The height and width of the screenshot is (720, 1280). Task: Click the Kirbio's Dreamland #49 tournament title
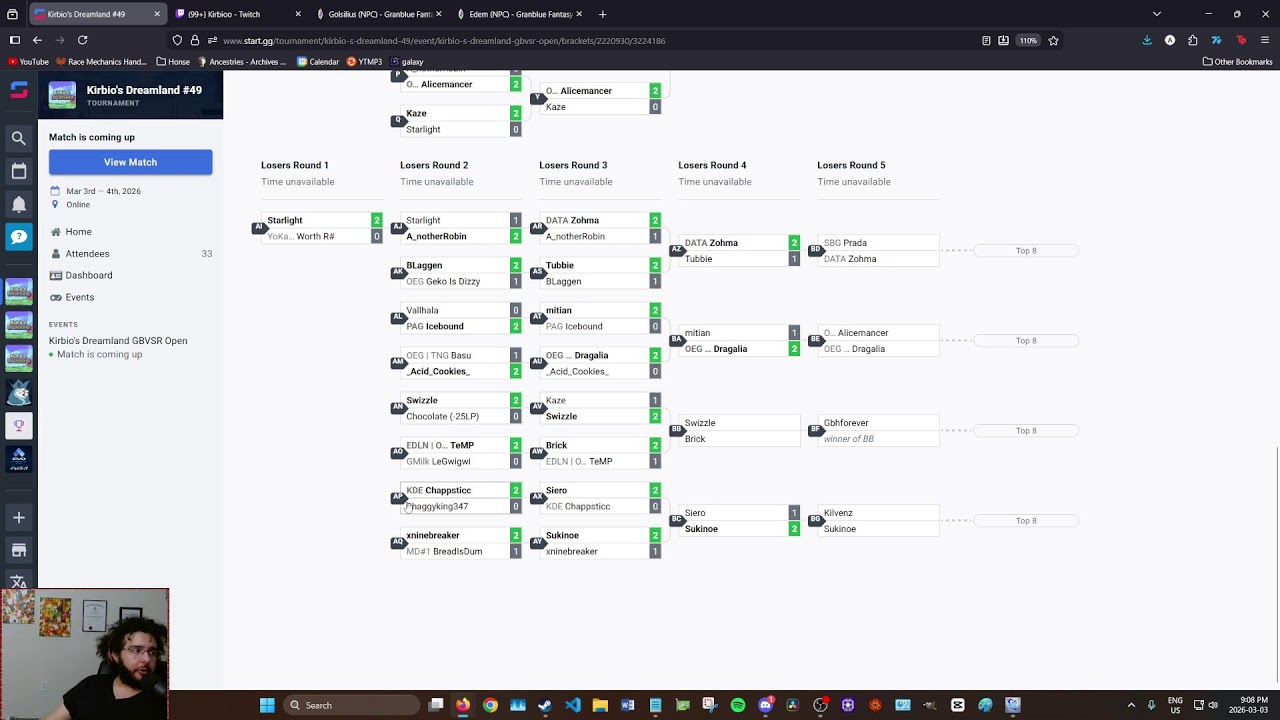pyautogui.click(x=144, y=90)
